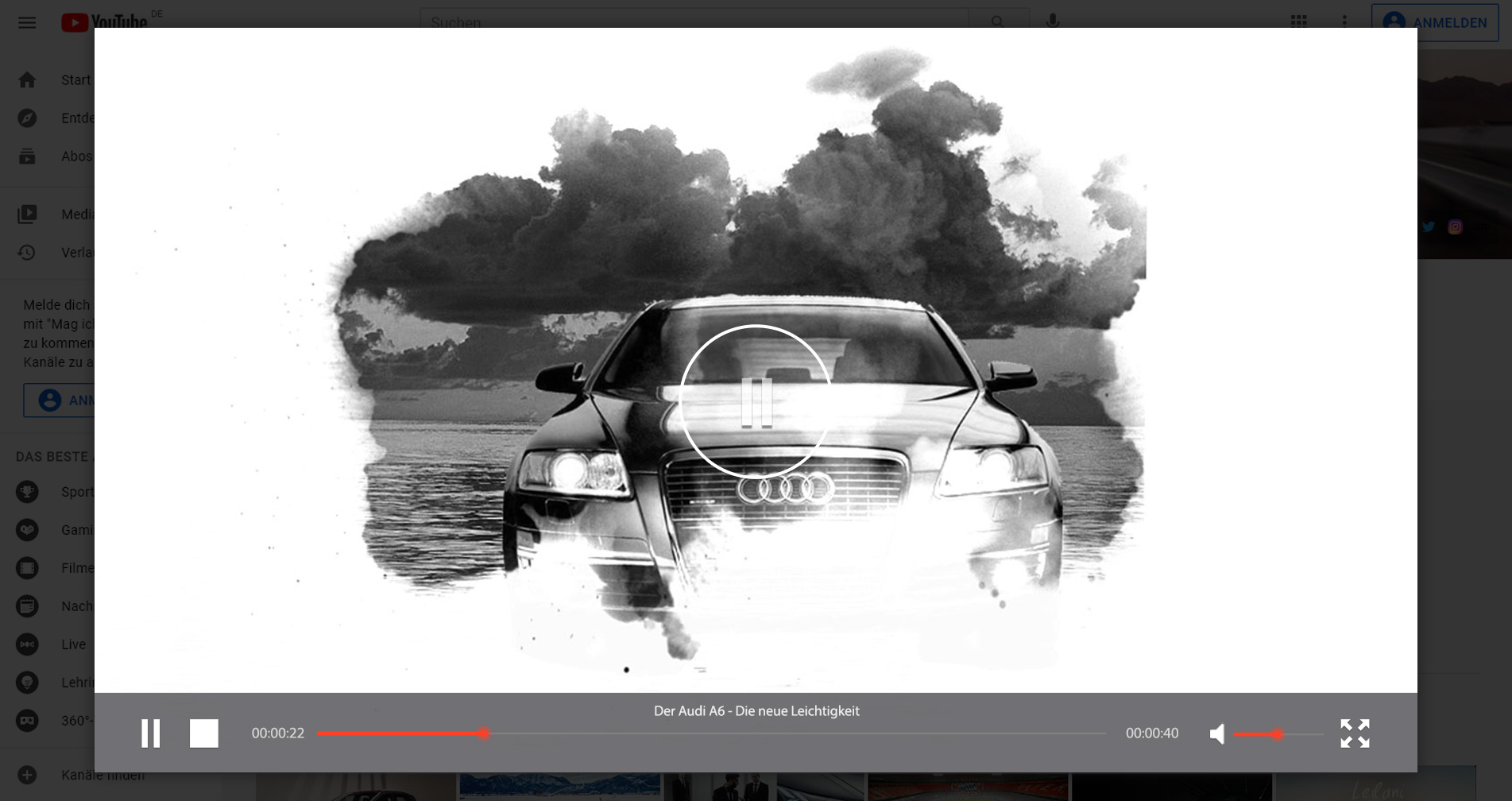Click the video title 'Der Audi A6 - Die neue Leichtigkeit'
The image size is (1512, 801).
coord(756,711)
